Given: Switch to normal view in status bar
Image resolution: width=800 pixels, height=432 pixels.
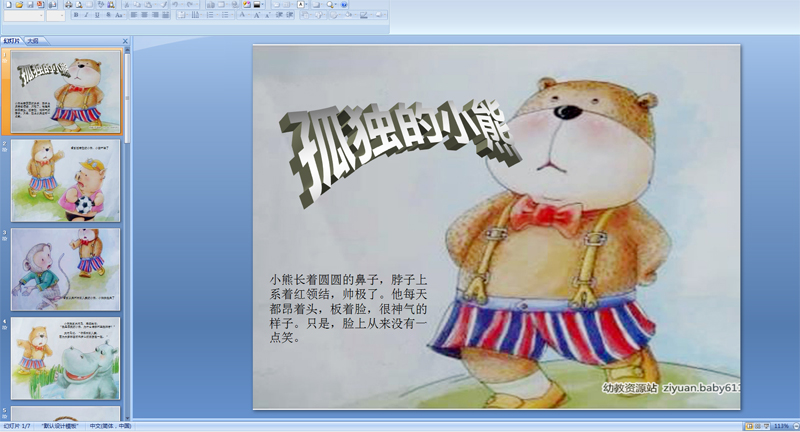Looking at the screenshot, I should click(749, 426).
